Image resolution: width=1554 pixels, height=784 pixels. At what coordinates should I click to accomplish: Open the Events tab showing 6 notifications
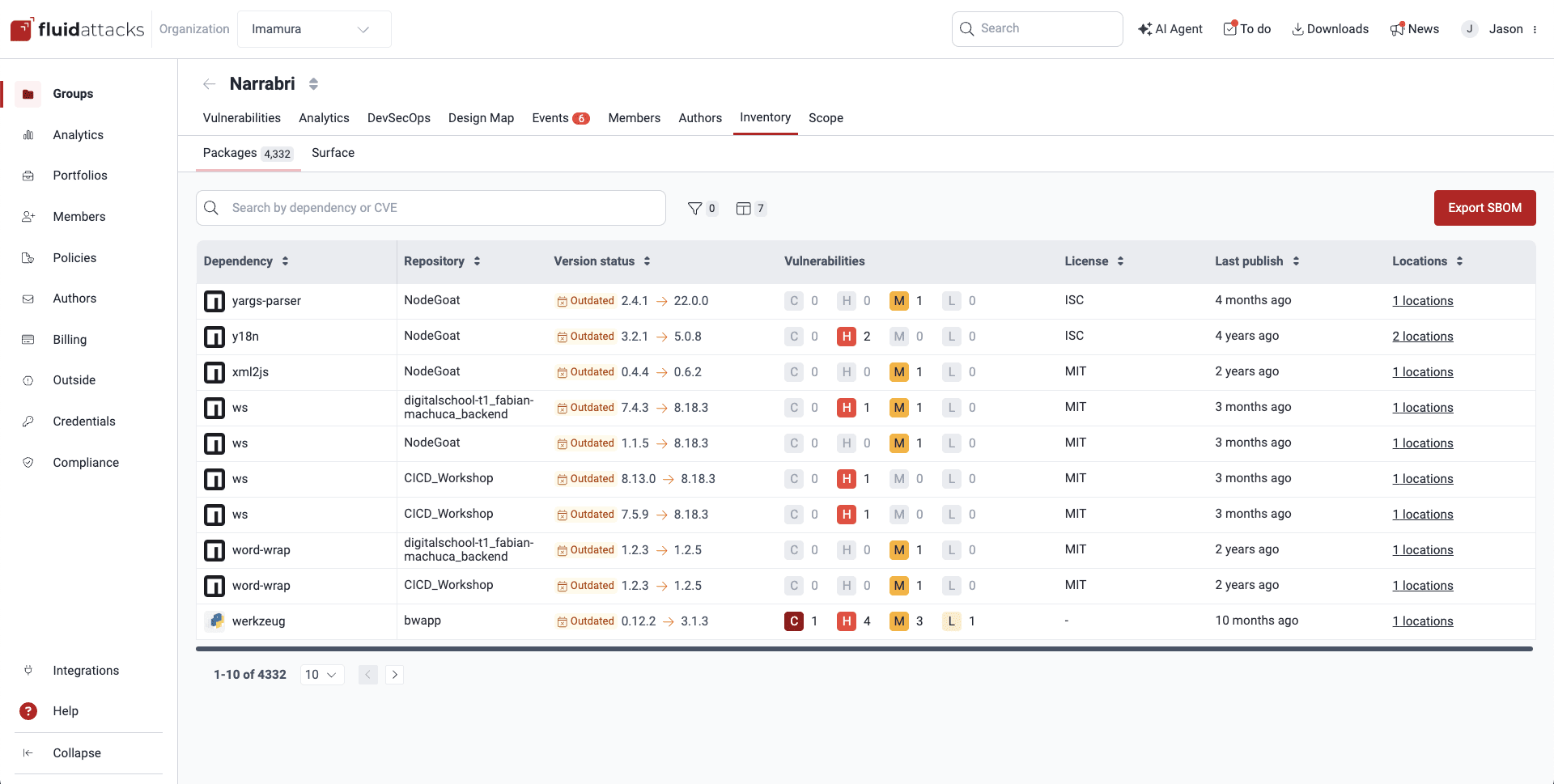click(559, 117)
